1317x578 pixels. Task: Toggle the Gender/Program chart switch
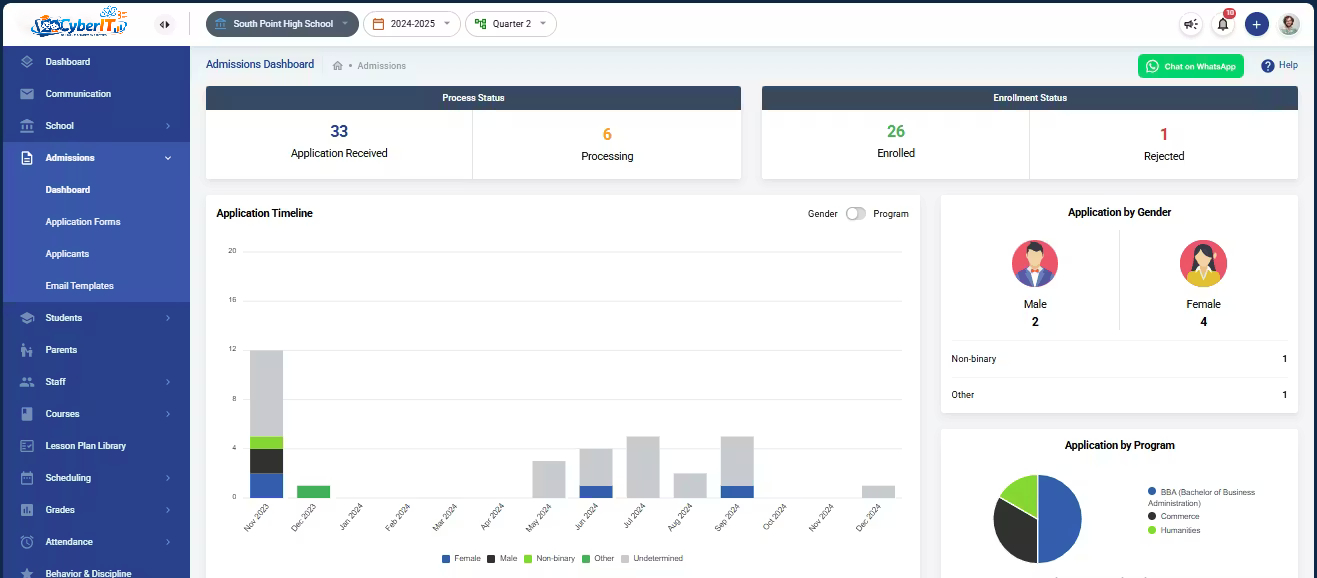coord(855,214)
